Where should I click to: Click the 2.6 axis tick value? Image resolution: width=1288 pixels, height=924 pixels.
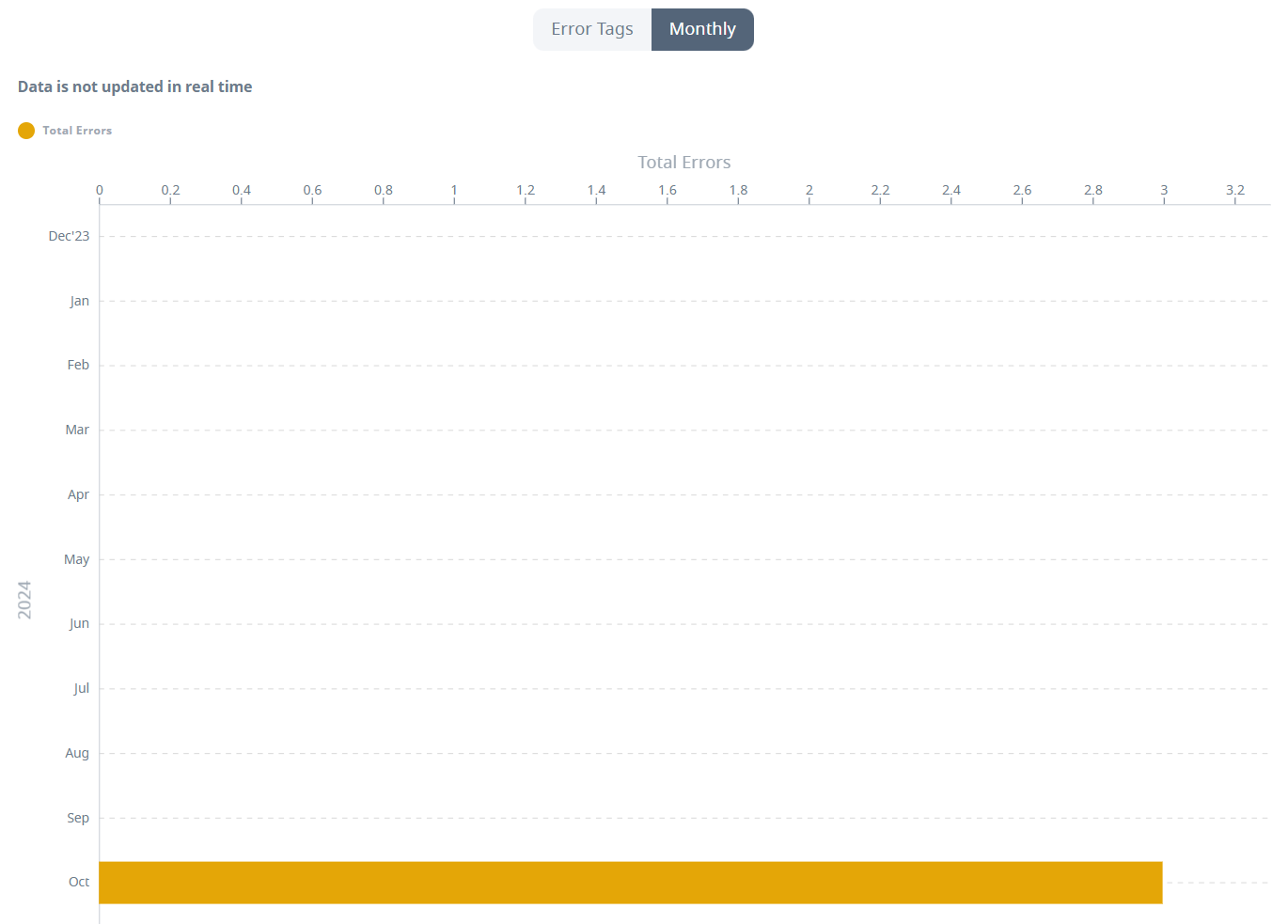point(1022,190)
